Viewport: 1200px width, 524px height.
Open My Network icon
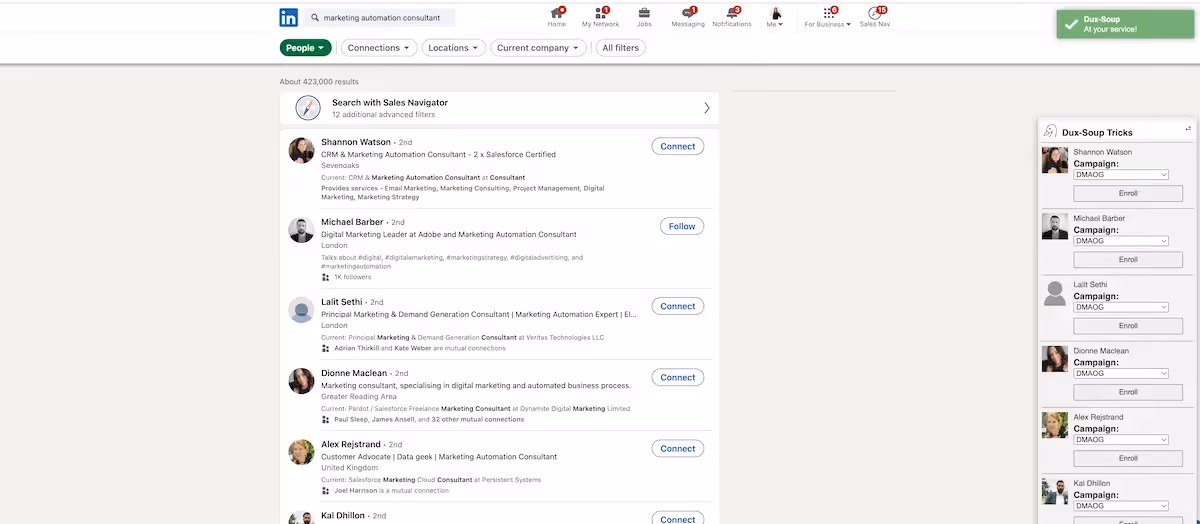(600, 13)
